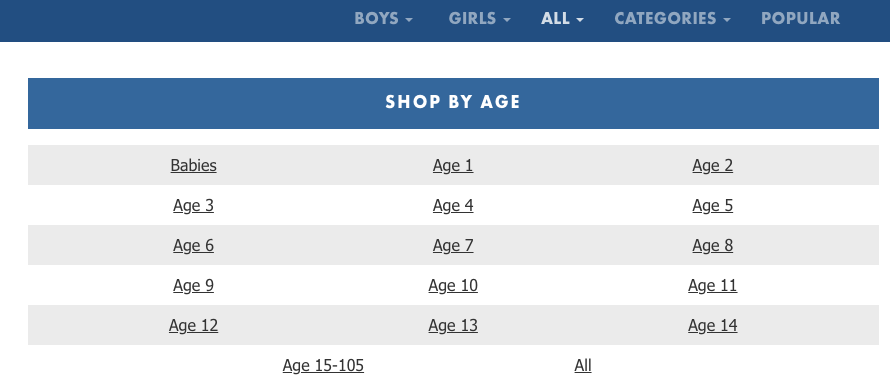This screenshot has height=392, width=890.
Task: Open the GIRLS dropdown in navbar
Action: point(480,19)
